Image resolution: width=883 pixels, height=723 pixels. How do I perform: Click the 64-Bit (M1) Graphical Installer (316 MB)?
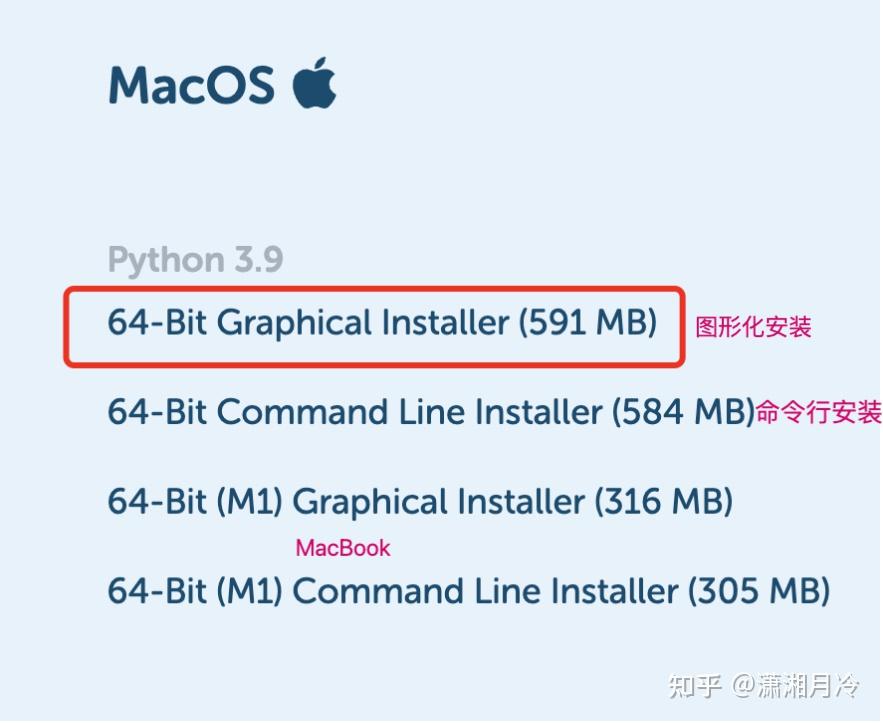tap(420, 501)
